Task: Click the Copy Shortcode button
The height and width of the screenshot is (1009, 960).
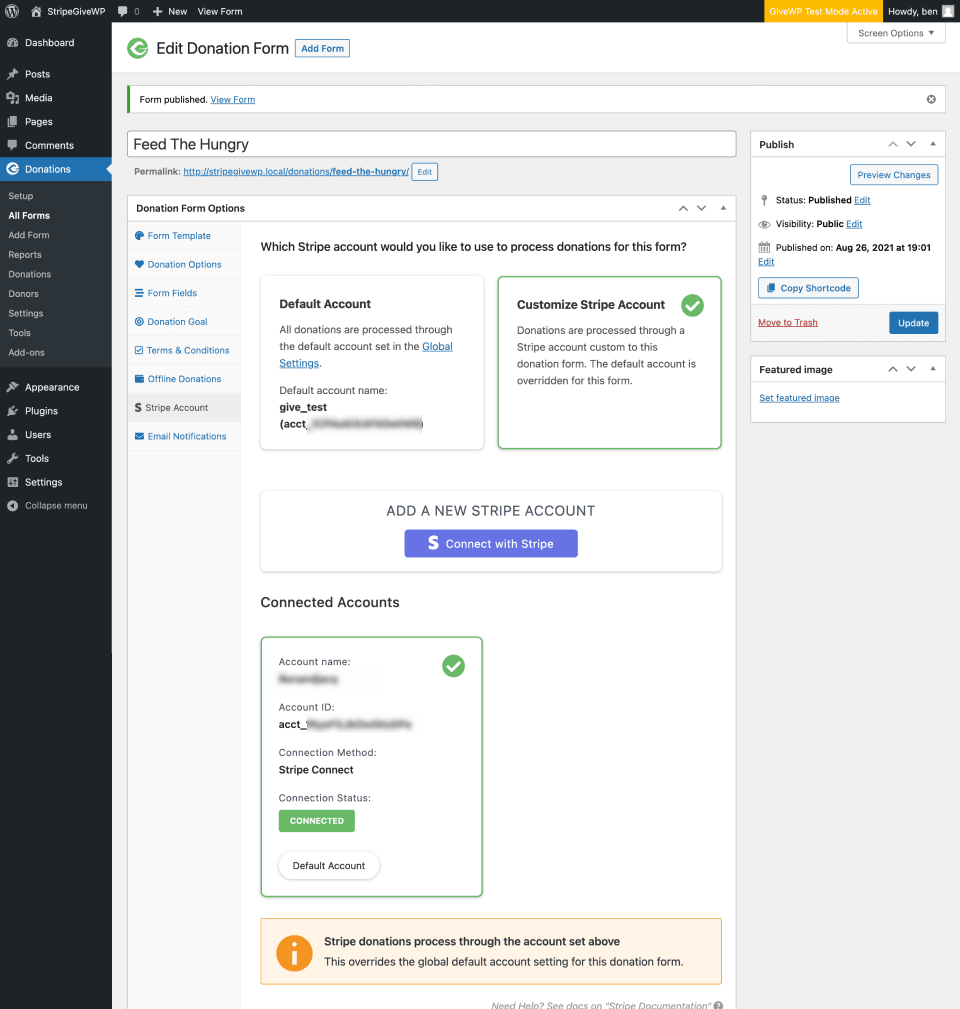Action: 808,288
